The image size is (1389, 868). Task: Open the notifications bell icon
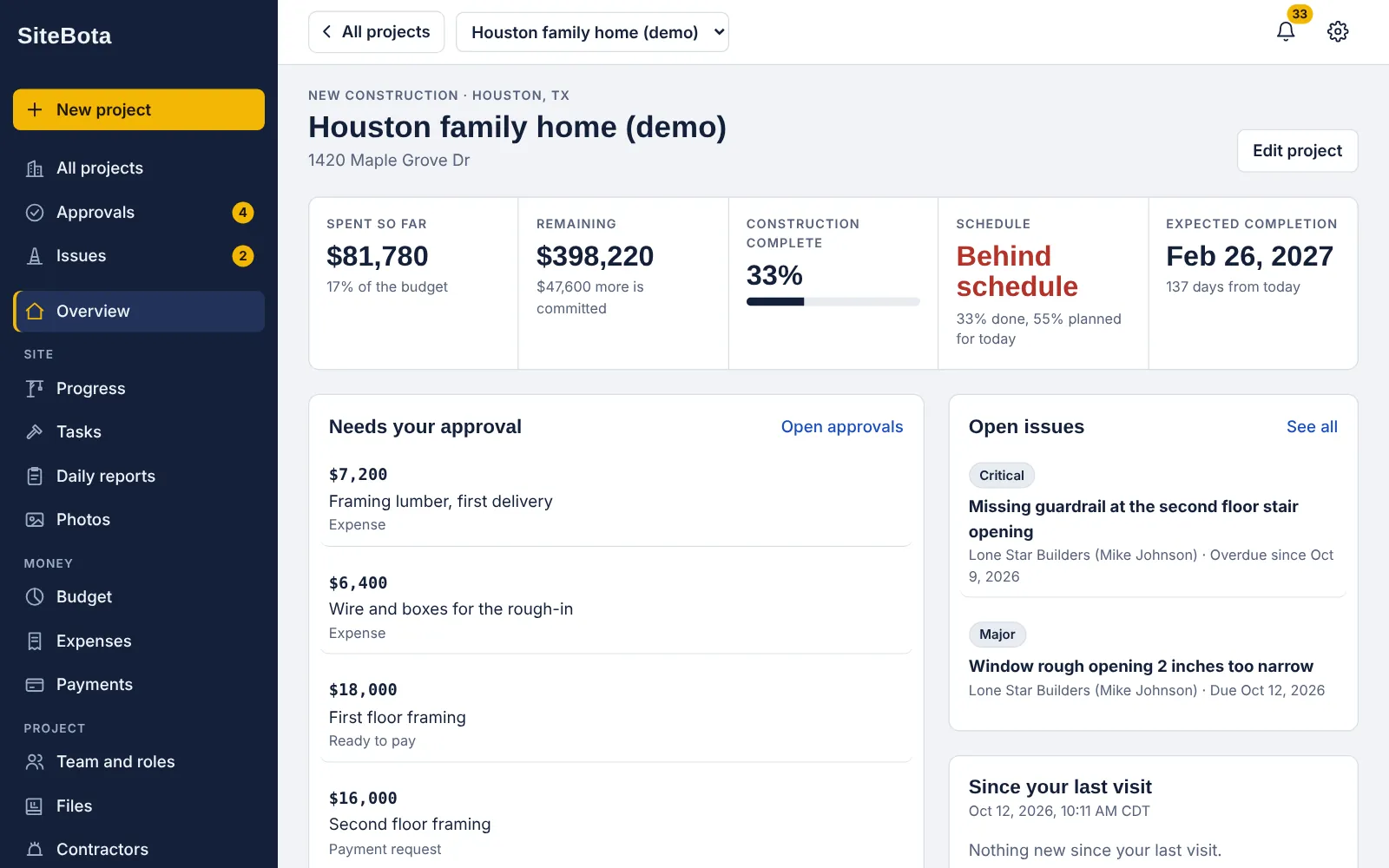(x=1286, y=31)
